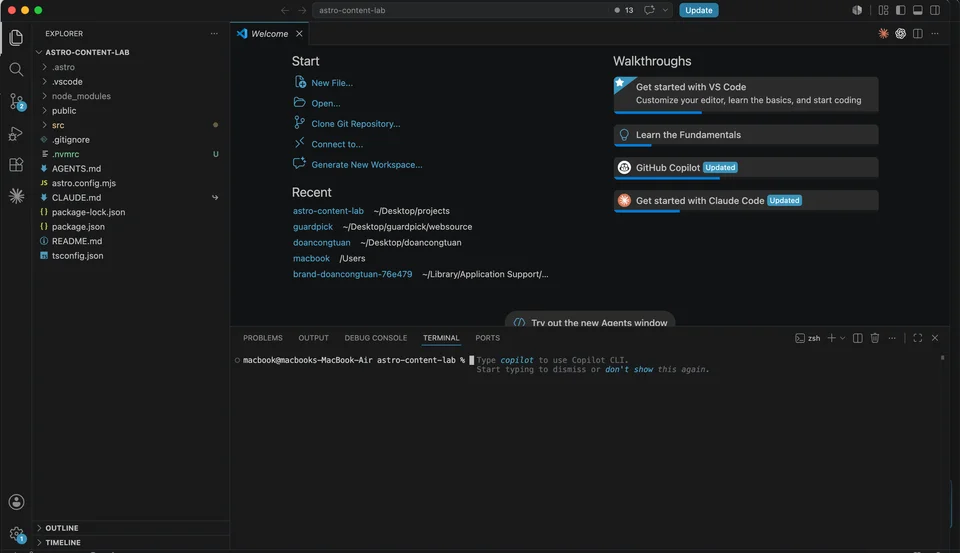This screenshot has width=960, height=553.
Task: Open the Learn the Fundamentals walkthrough
Action: [x=746, y=135]
